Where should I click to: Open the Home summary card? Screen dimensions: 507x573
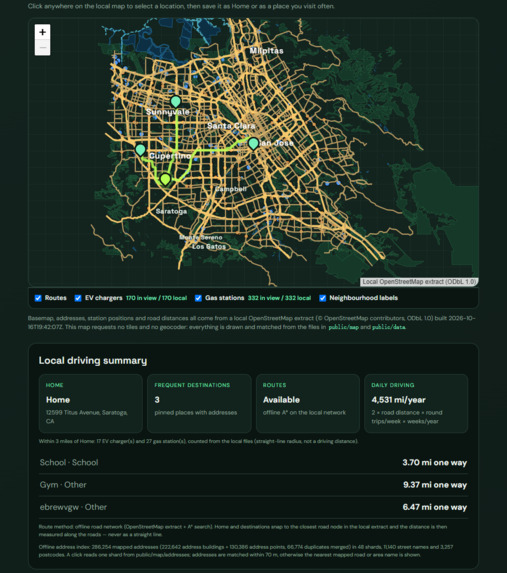click(x=91, y=403)
